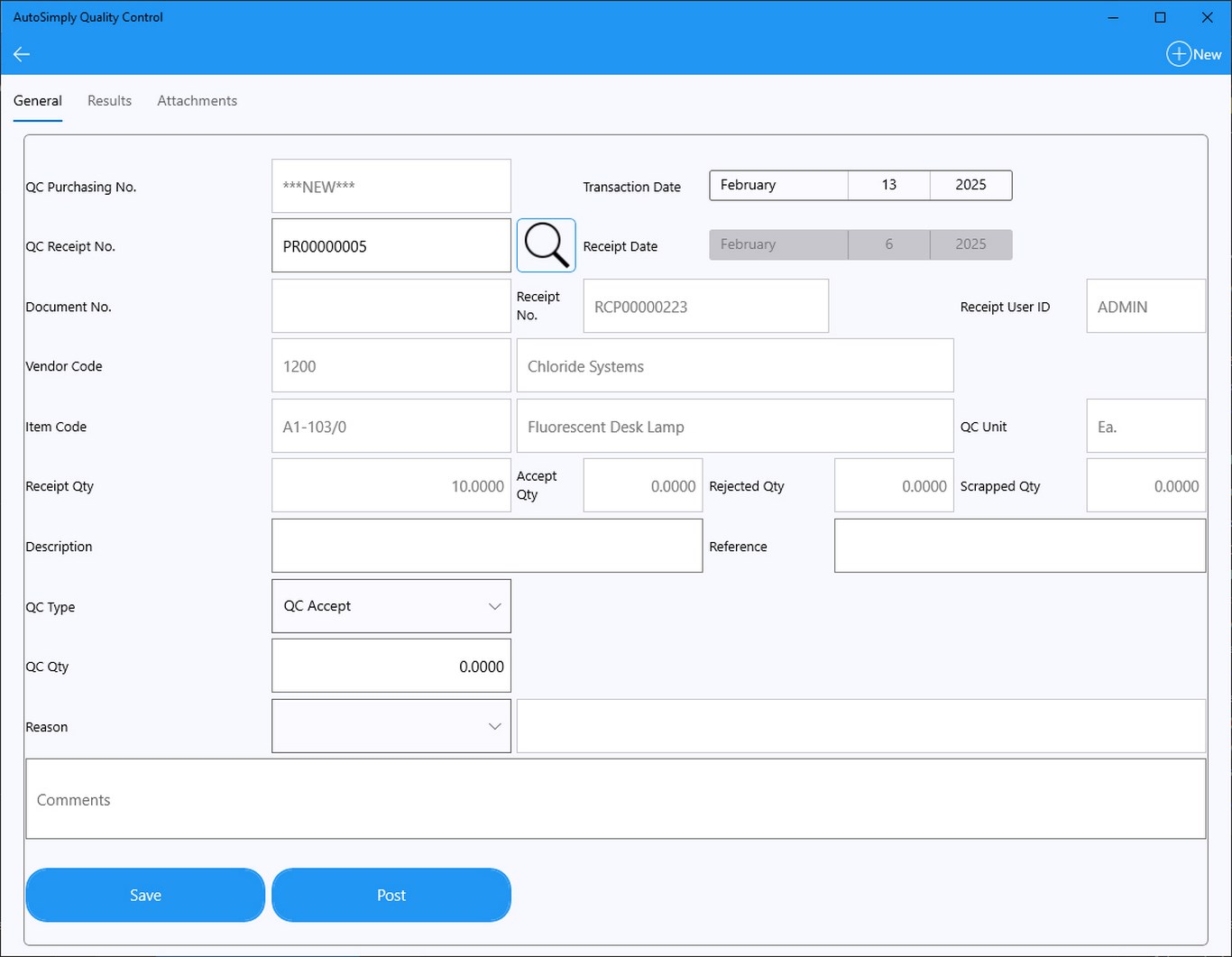Click into the Comments text box
This screenshot has height=957, width=1232.
[616, 799]
